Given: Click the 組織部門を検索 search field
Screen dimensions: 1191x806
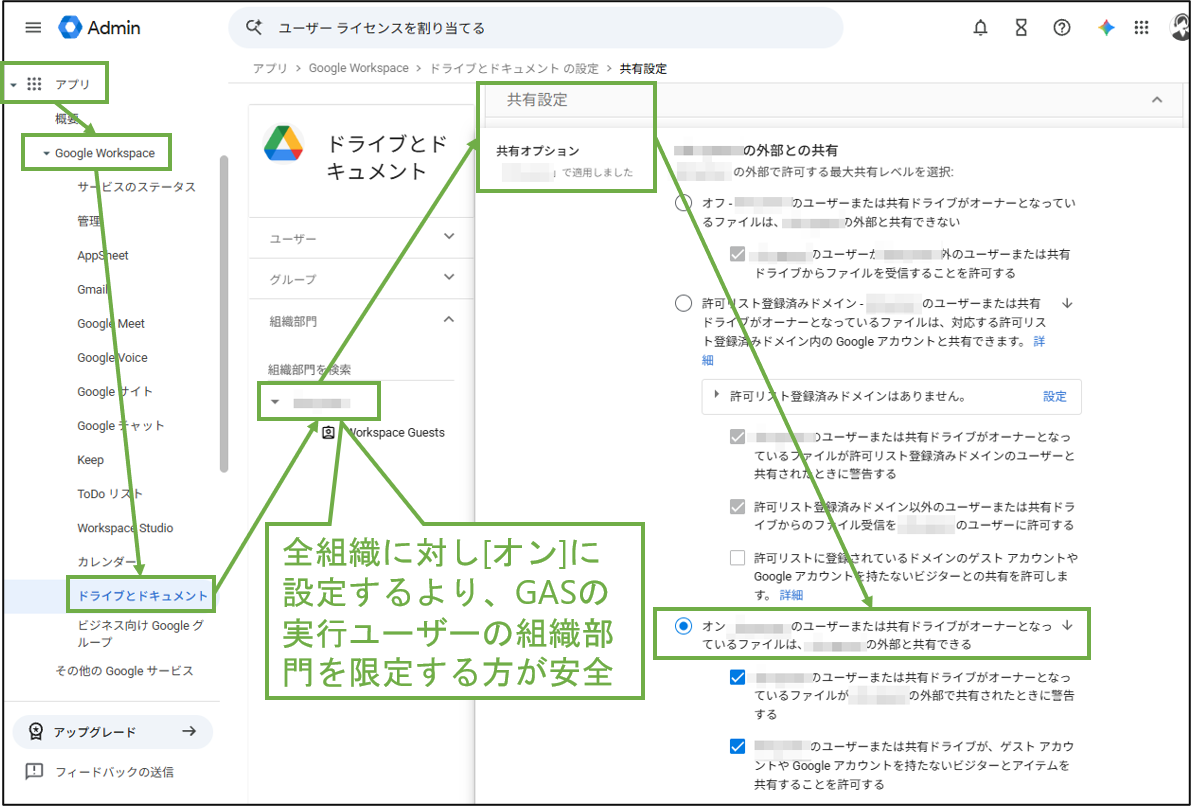Looking at the screenshot, I should click(360, 369).
